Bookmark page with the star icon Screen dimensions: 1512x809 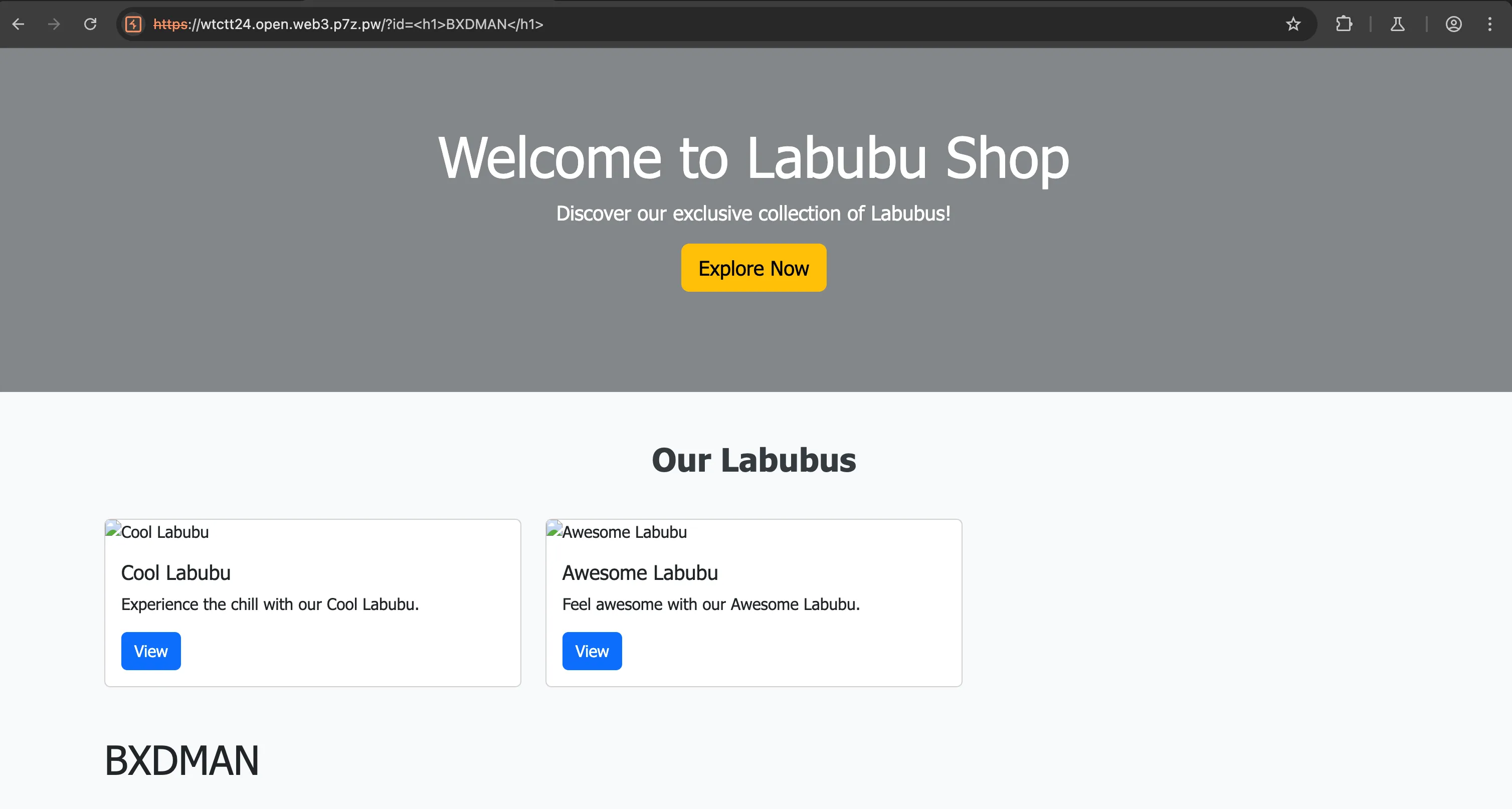tap(1293, 24)
